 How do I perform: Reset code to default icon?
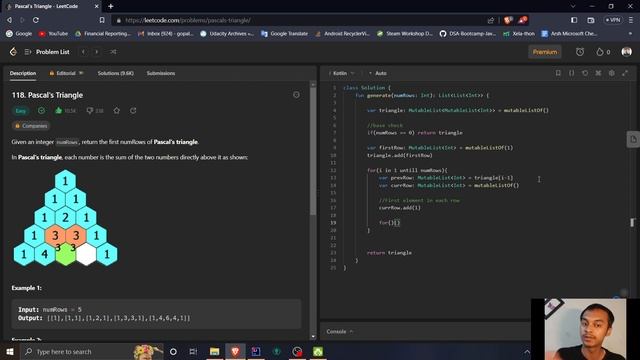coord(585,73)
